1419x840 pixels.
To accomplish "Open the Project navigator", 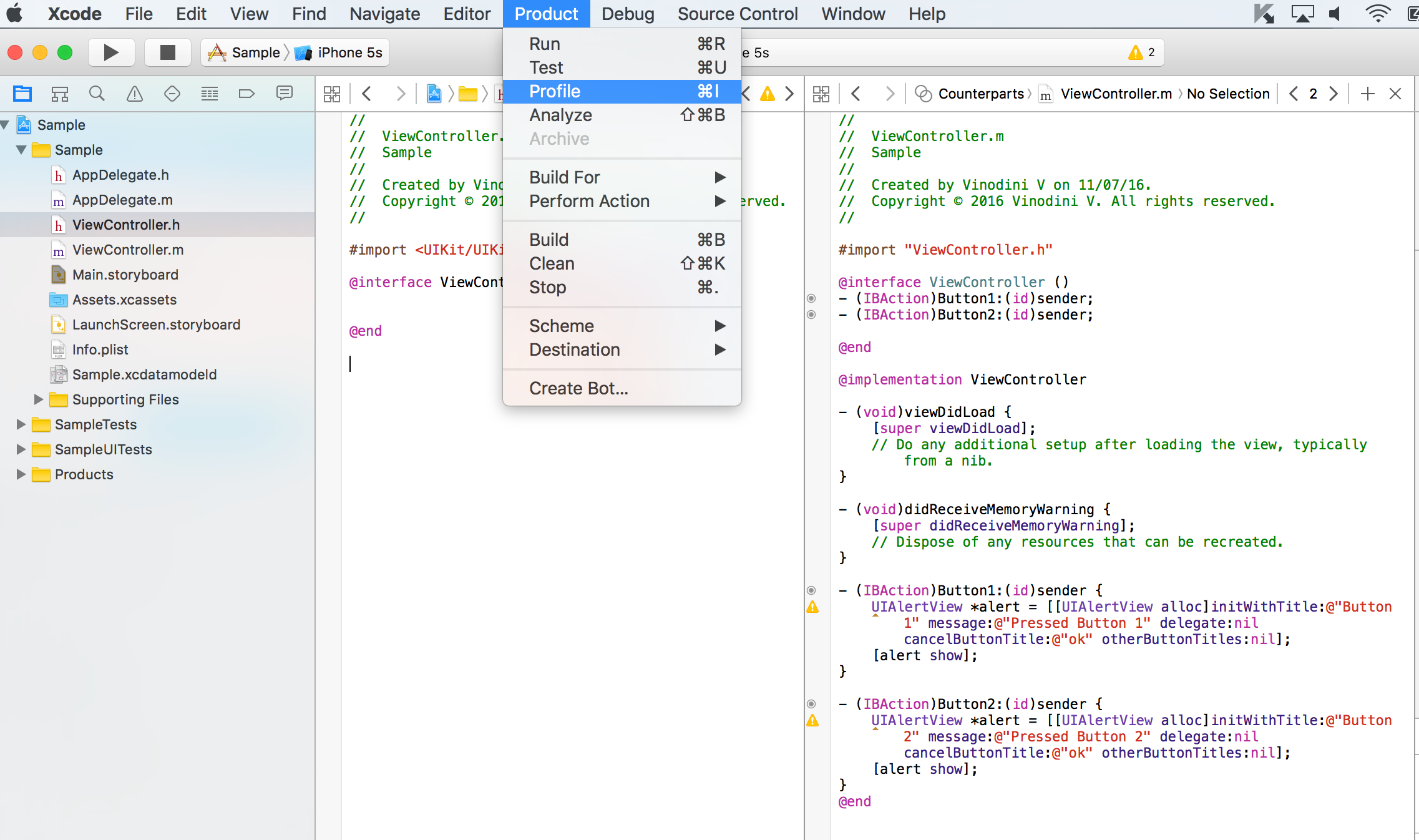I will tap(22, 94).
